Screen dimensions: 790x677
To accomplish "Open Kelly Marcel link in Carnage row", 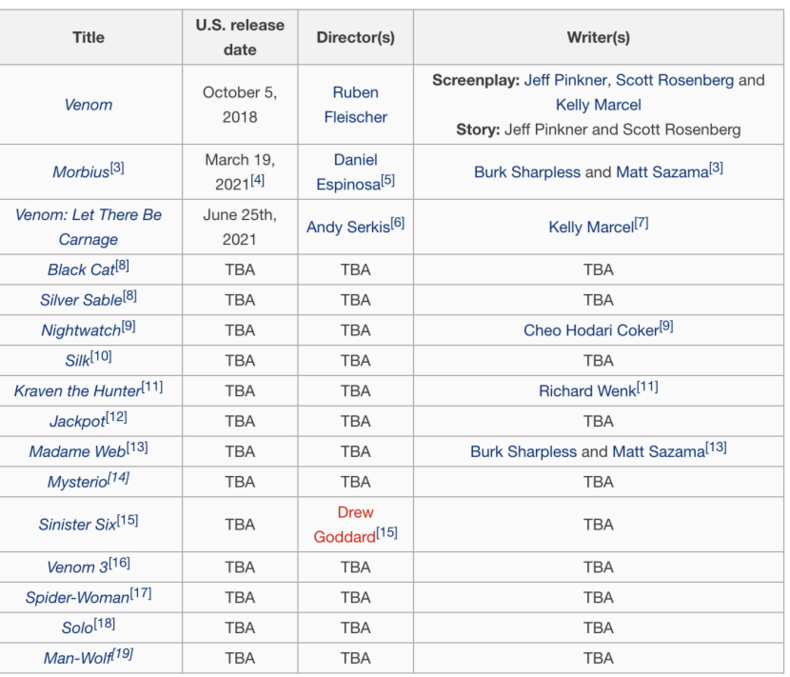I will point(591,227).
